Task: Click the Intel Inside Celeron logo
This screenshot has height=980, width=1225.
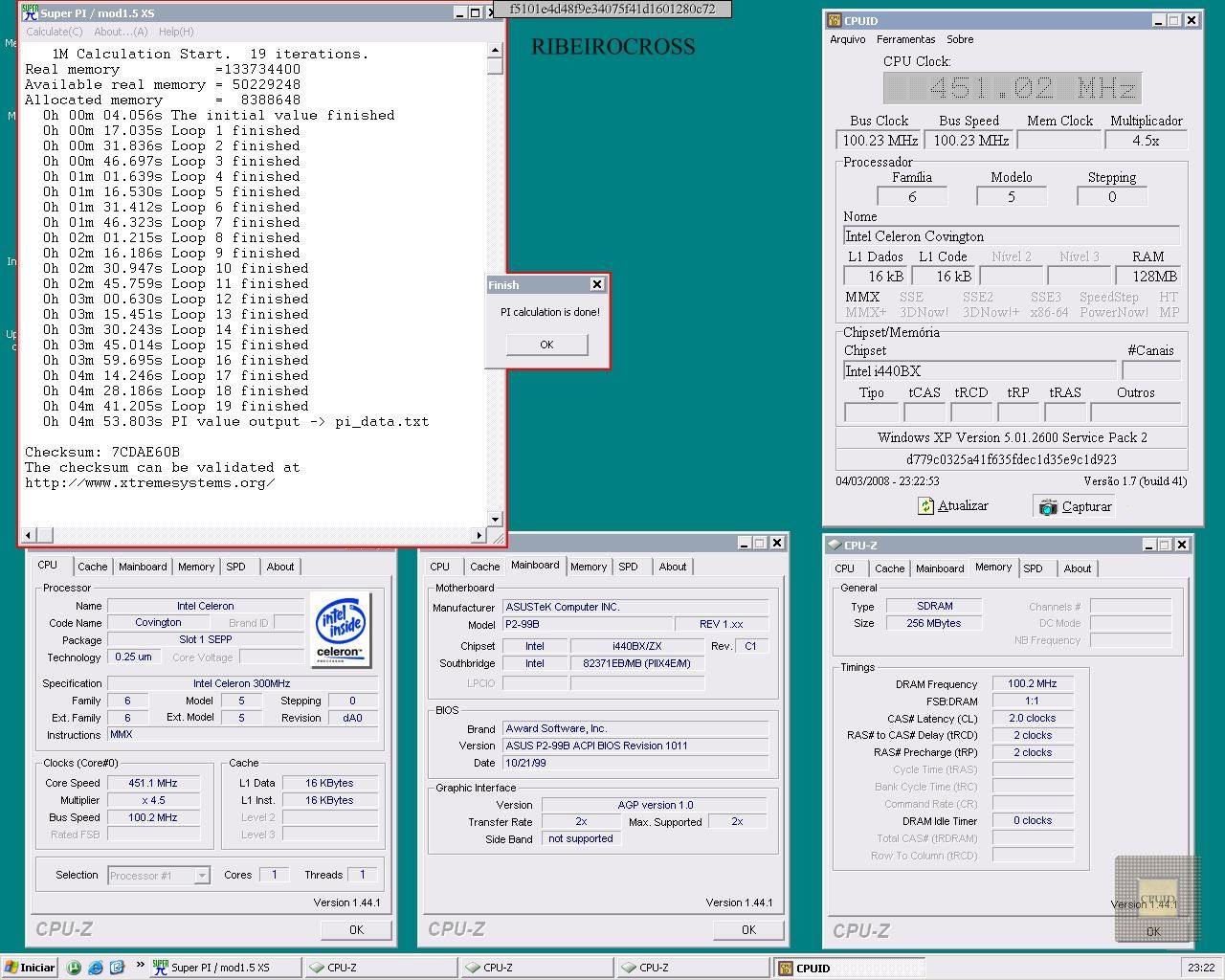Action: [341, 629]
